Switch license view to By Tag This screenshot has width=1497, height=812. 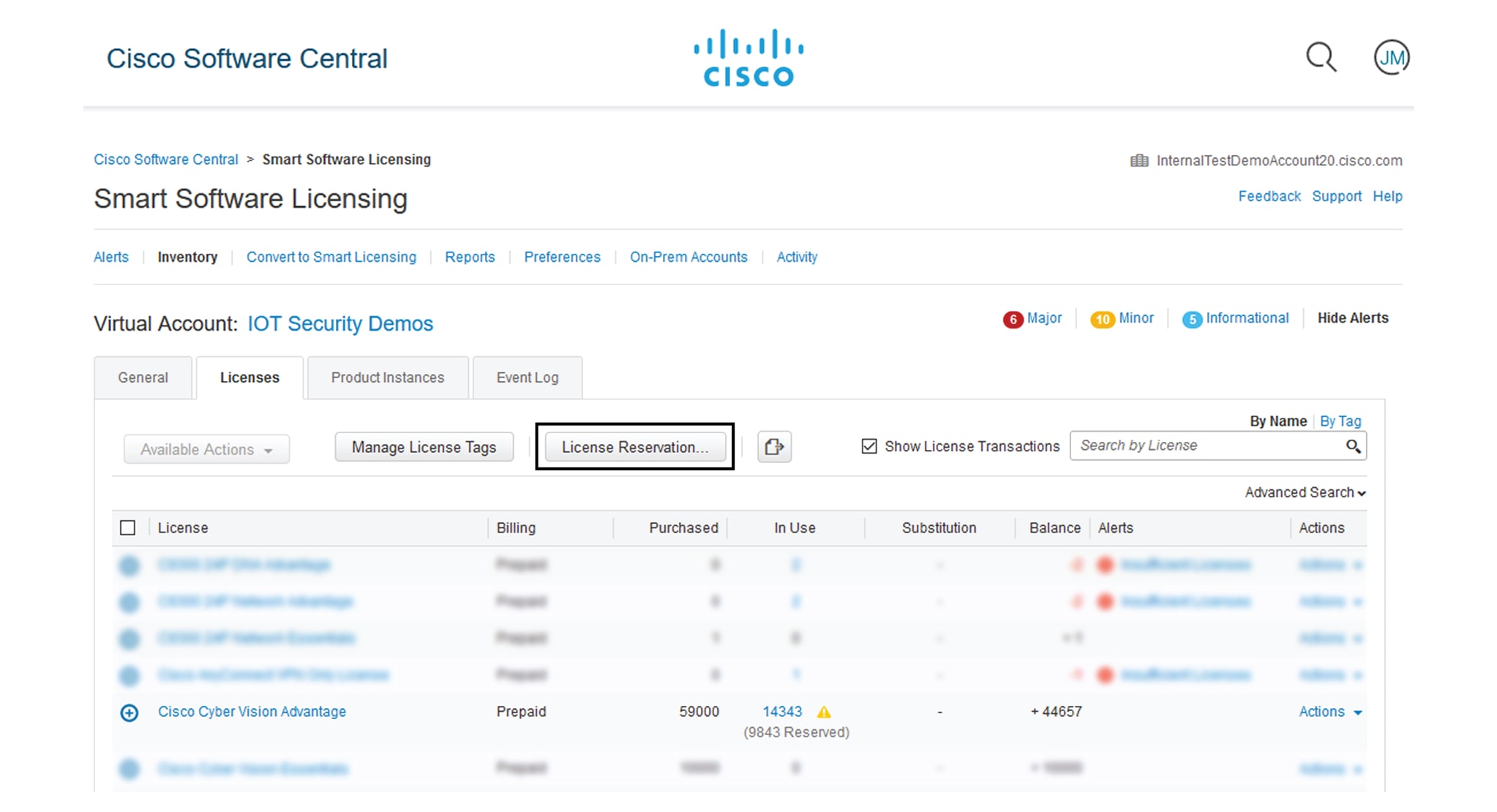[x=1340, y=421]
